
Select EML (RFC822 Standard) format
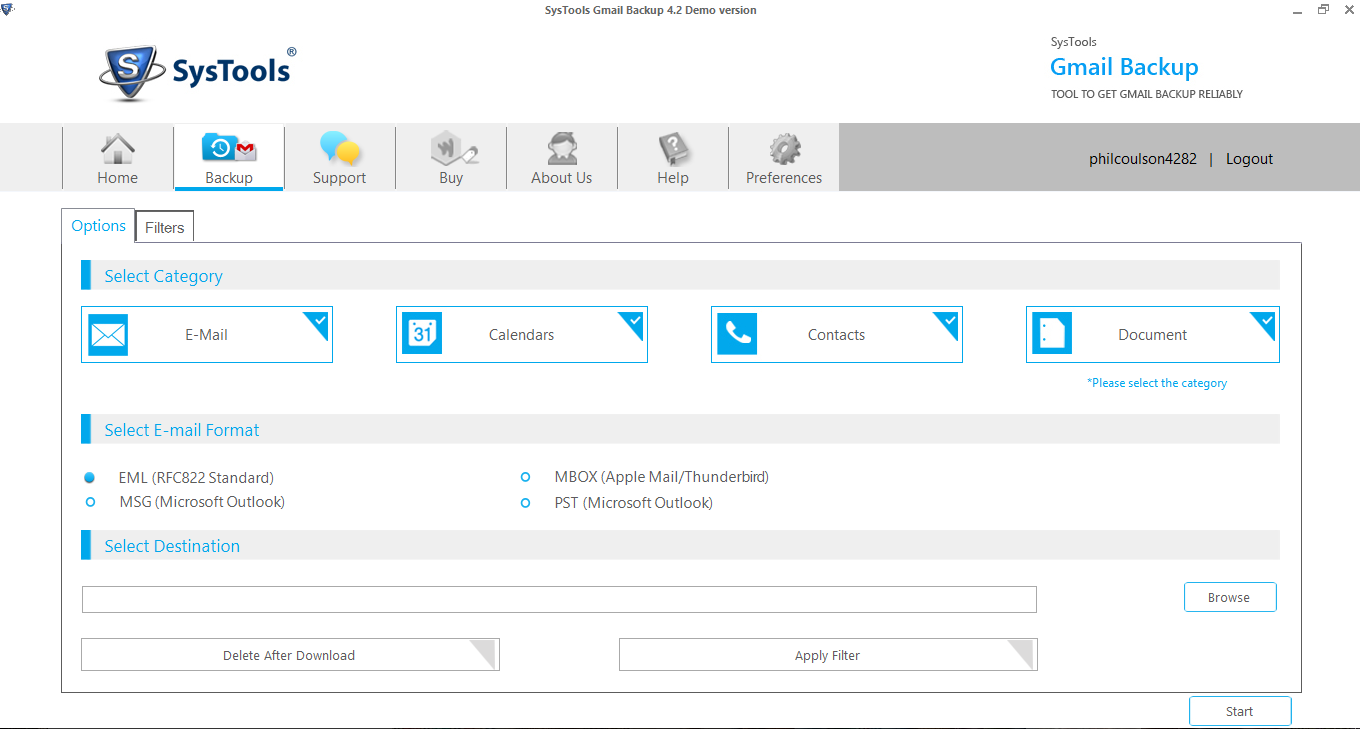[90, 478]
